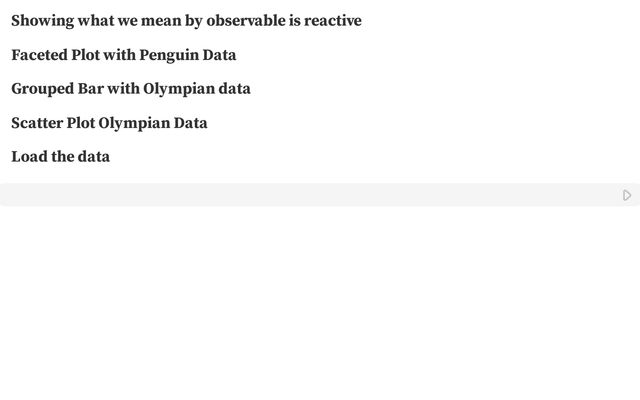Click the word 'reactive' in the first heading
Viewport: 640px width, 400px height.
click(331, 21)
